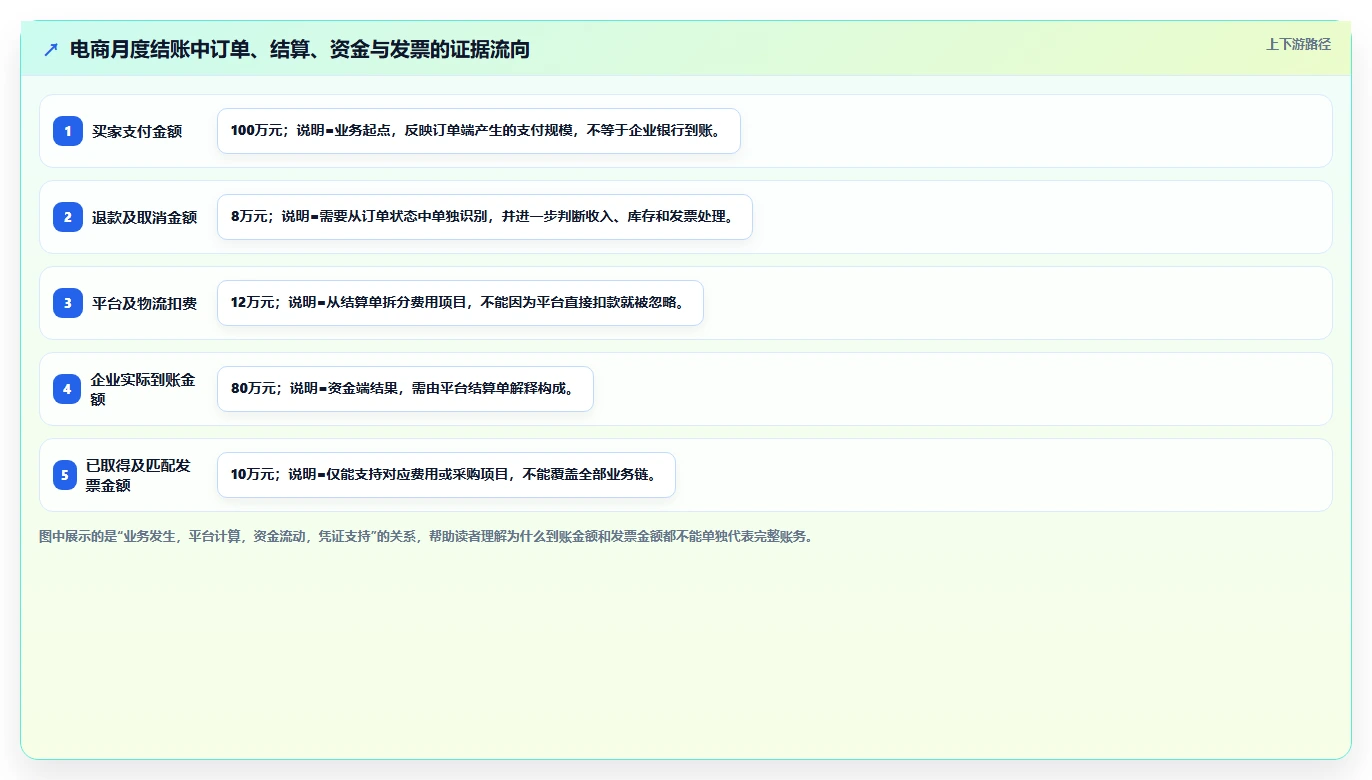Click the 100万元 description box
This screenshot has width=1372, height=780.
pyautogui.click(x=478, y=131)
